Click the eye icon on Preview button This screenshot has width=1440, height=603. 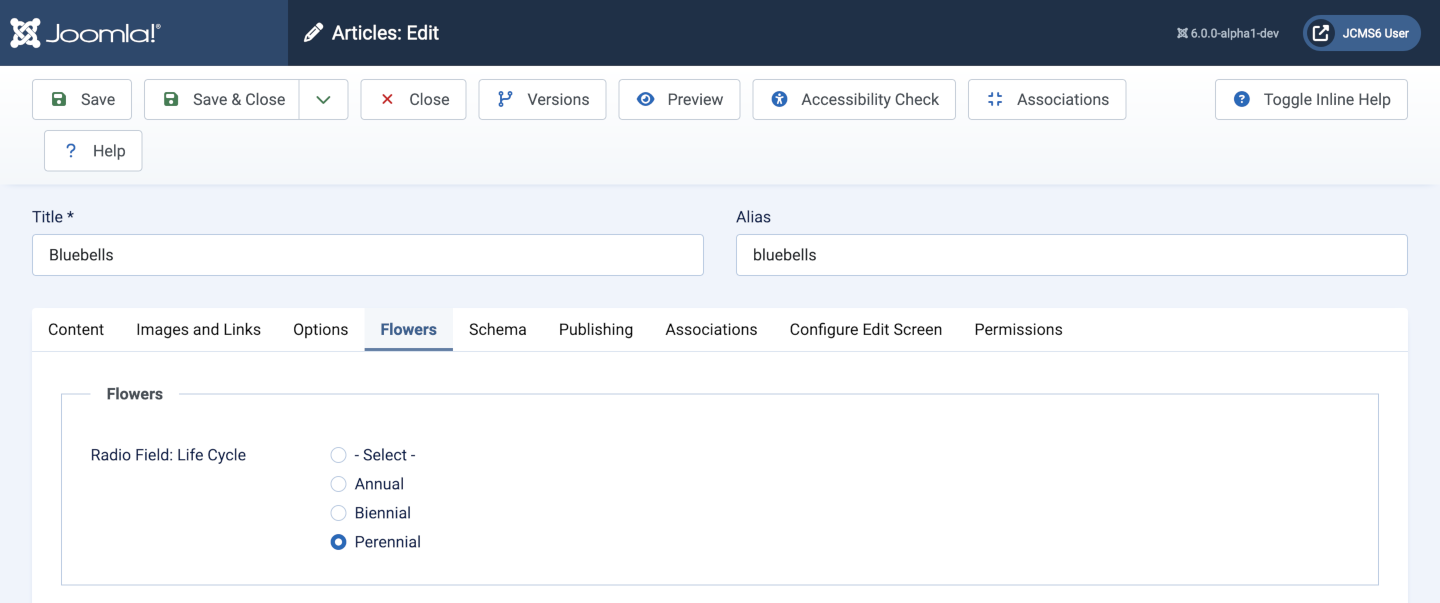(643, 99)
